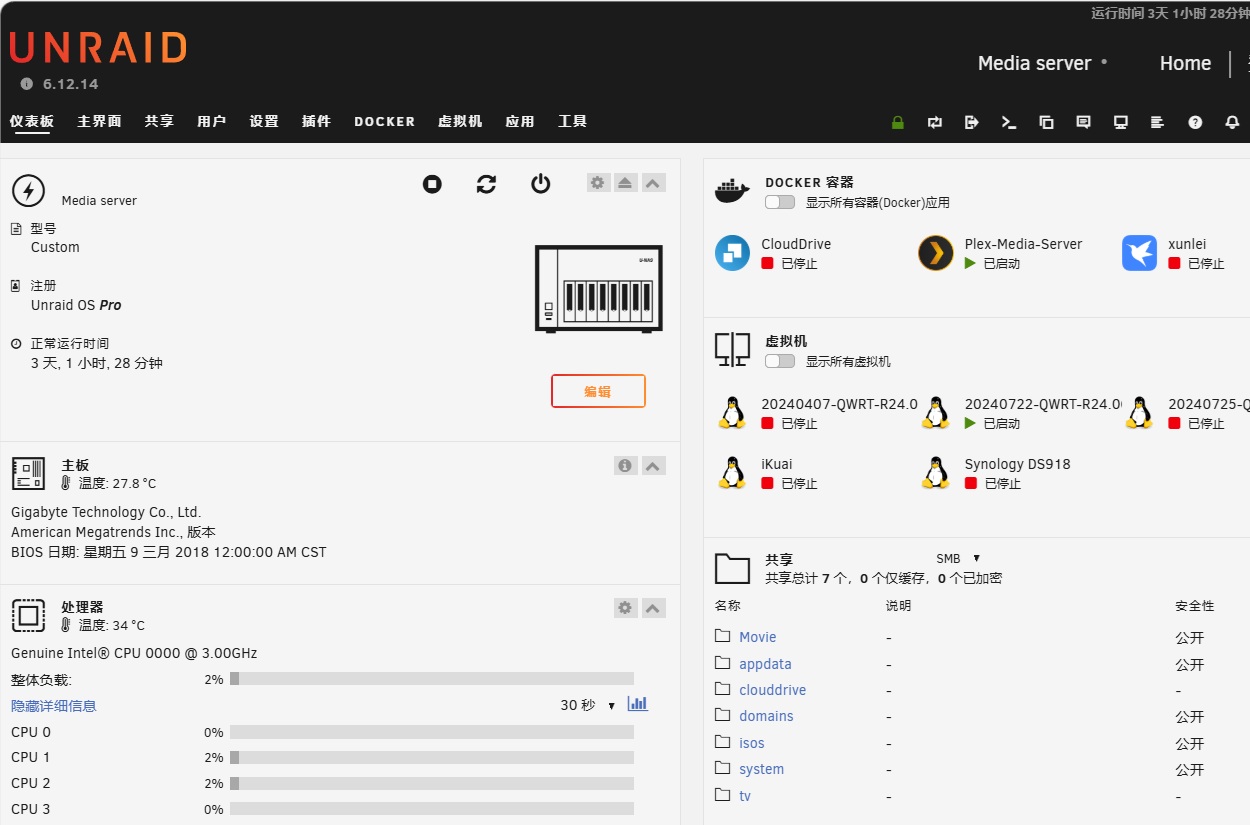Go to the 应用 apps tab
This screenshot has width=1250, height=825.
pos(520,121)
